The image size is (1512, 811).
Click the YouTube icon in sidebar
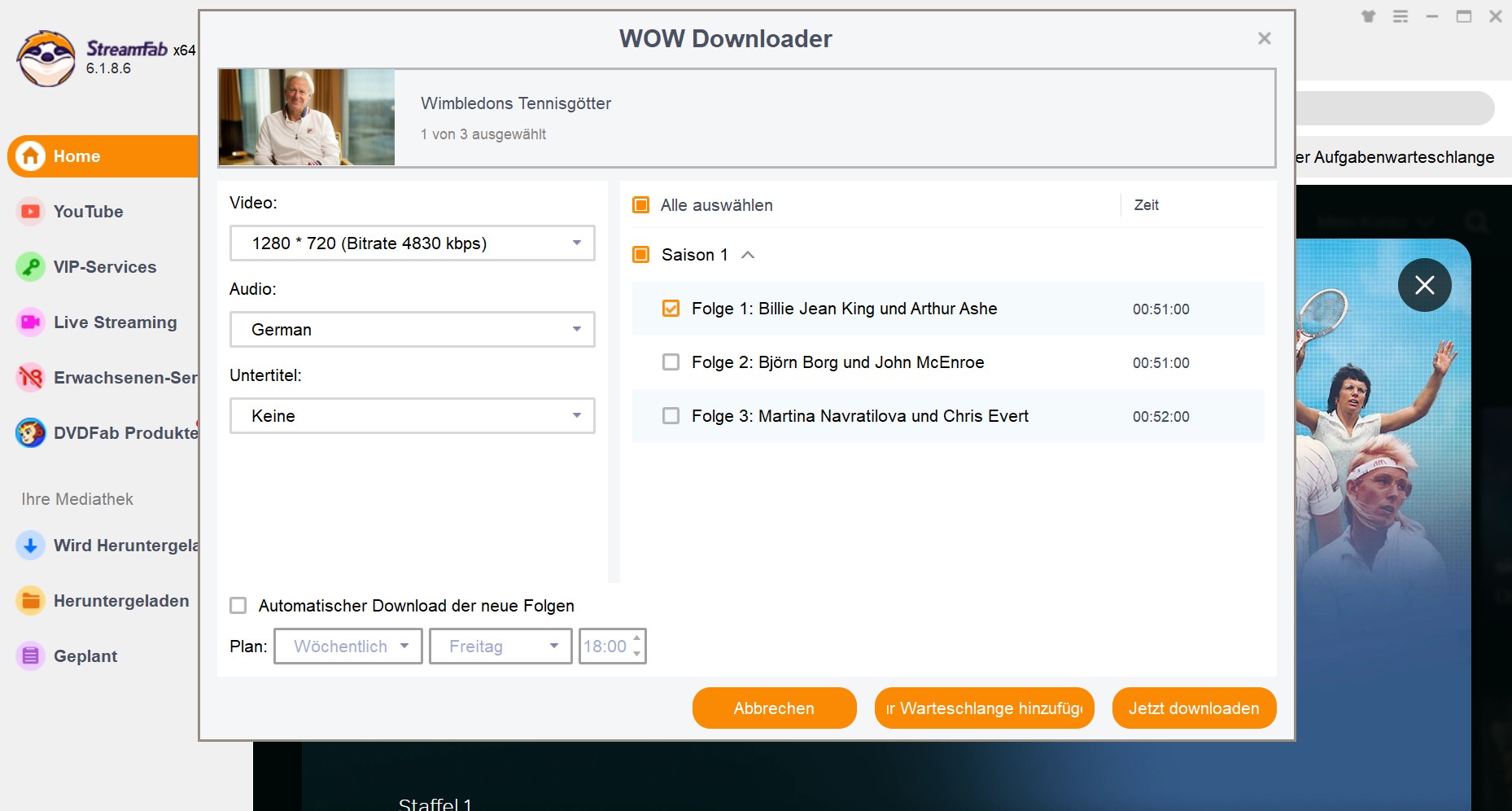31,212
